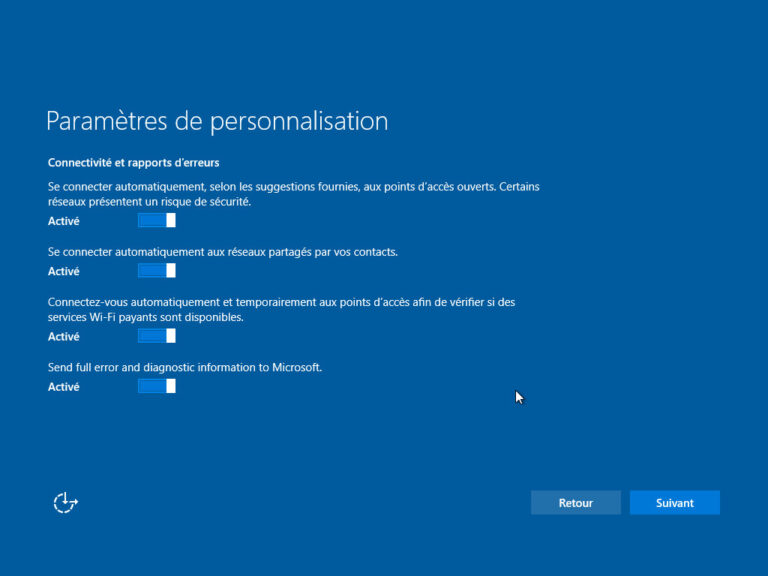Click the Activé label under diagnostic information setting

(64, 387)
